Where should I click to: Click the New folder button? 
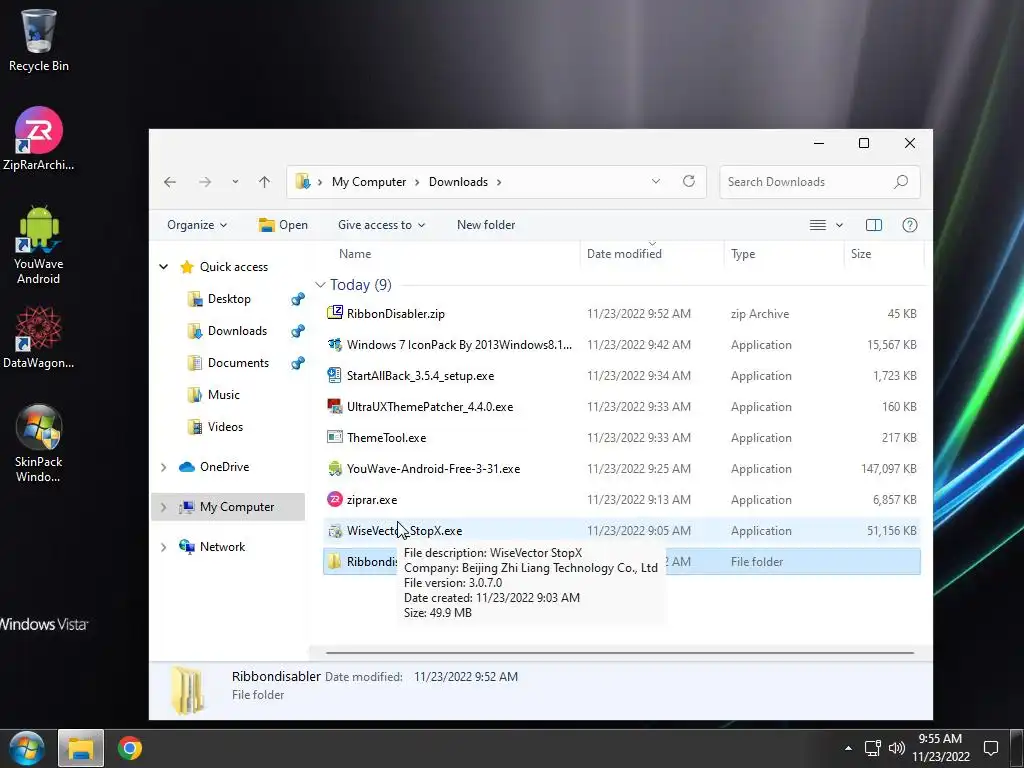click(486, 225)
